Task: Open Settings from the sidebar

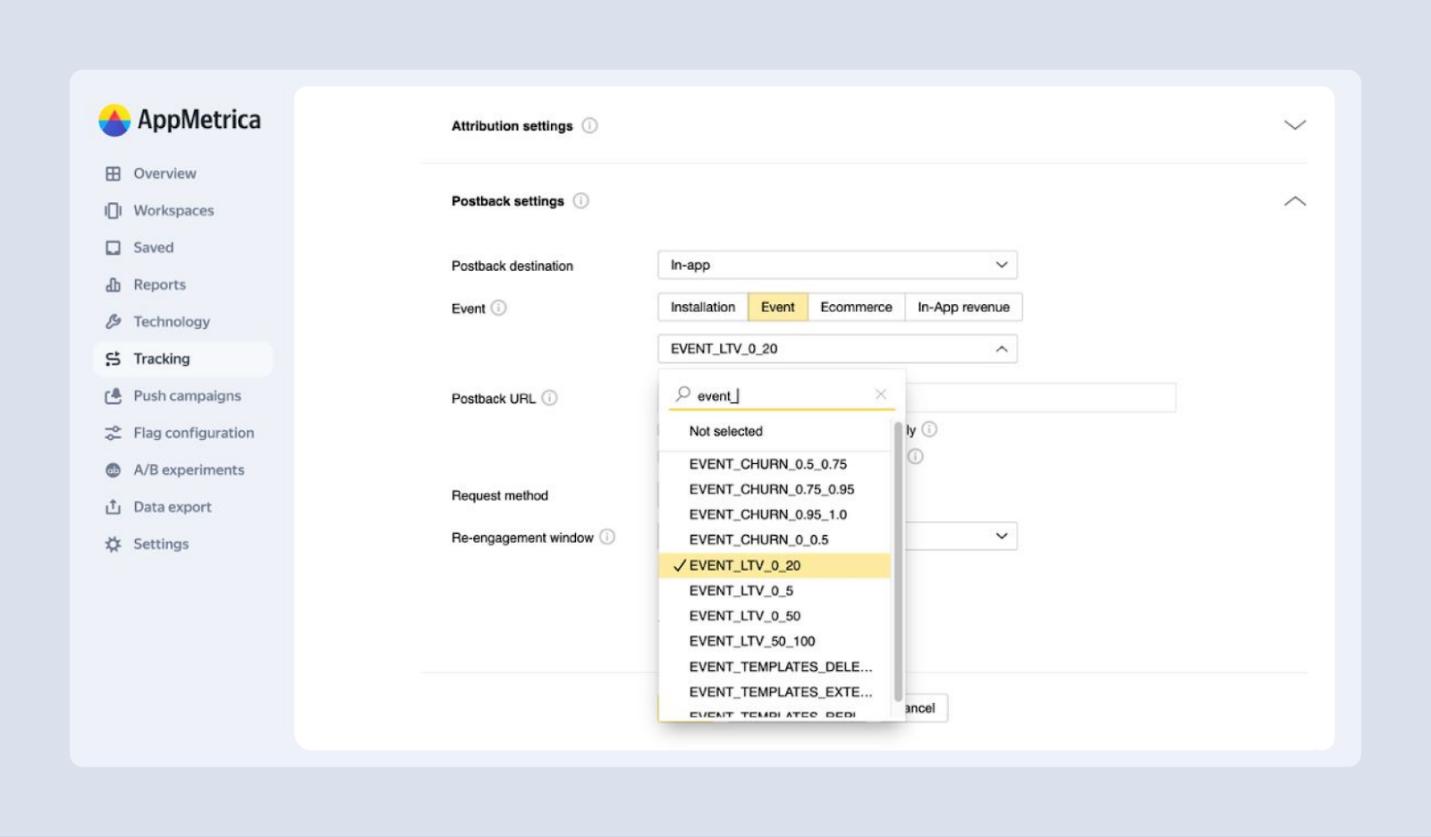Action: [x=160, y=543]
